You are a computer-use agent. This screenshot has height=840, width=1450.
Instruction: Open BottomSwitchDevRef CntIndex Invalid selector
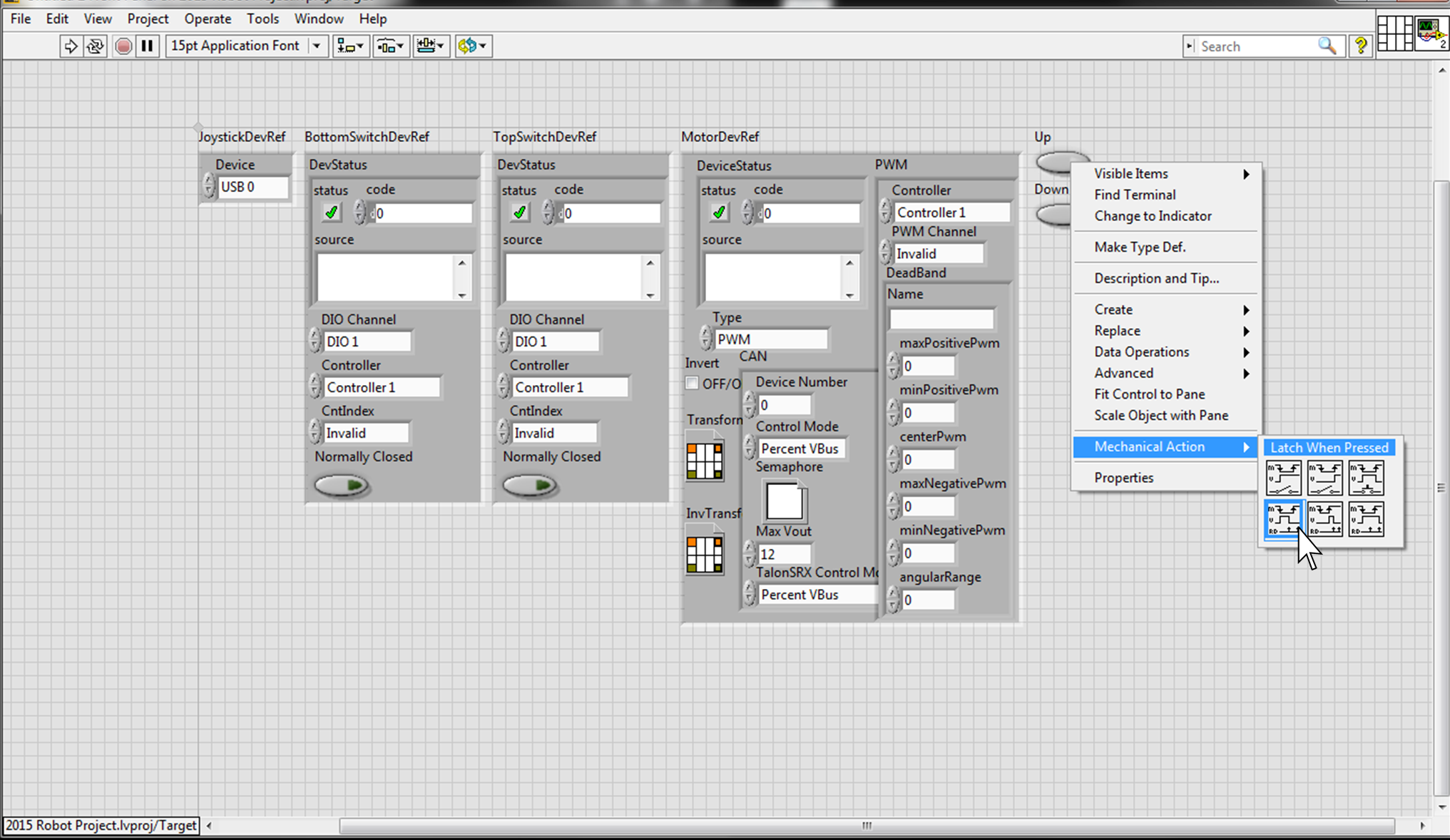[366, 433]
